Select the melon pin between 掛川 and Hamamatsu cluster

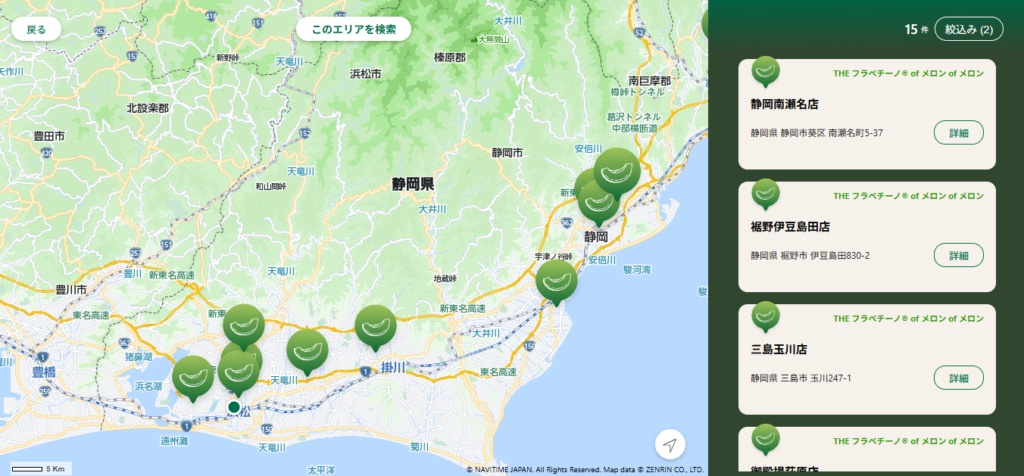click(307, 351)
